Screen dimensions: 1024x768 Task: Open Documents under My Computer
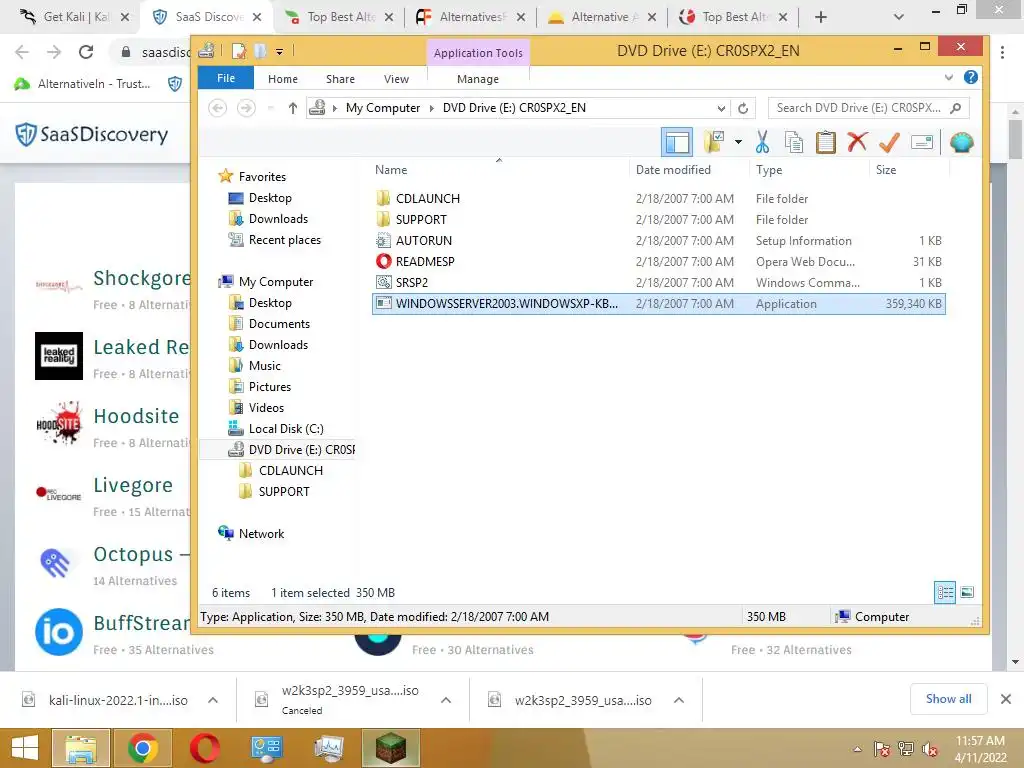pyautogui.click(x=279, y=324)
